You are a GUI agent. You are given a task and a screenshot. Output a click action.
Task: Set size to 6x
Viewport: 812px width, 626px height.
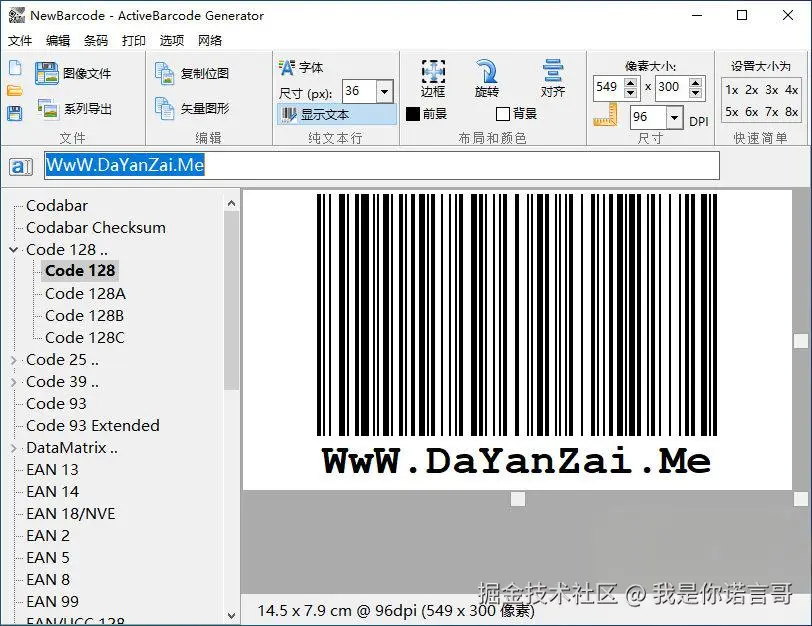click(752, 112)
